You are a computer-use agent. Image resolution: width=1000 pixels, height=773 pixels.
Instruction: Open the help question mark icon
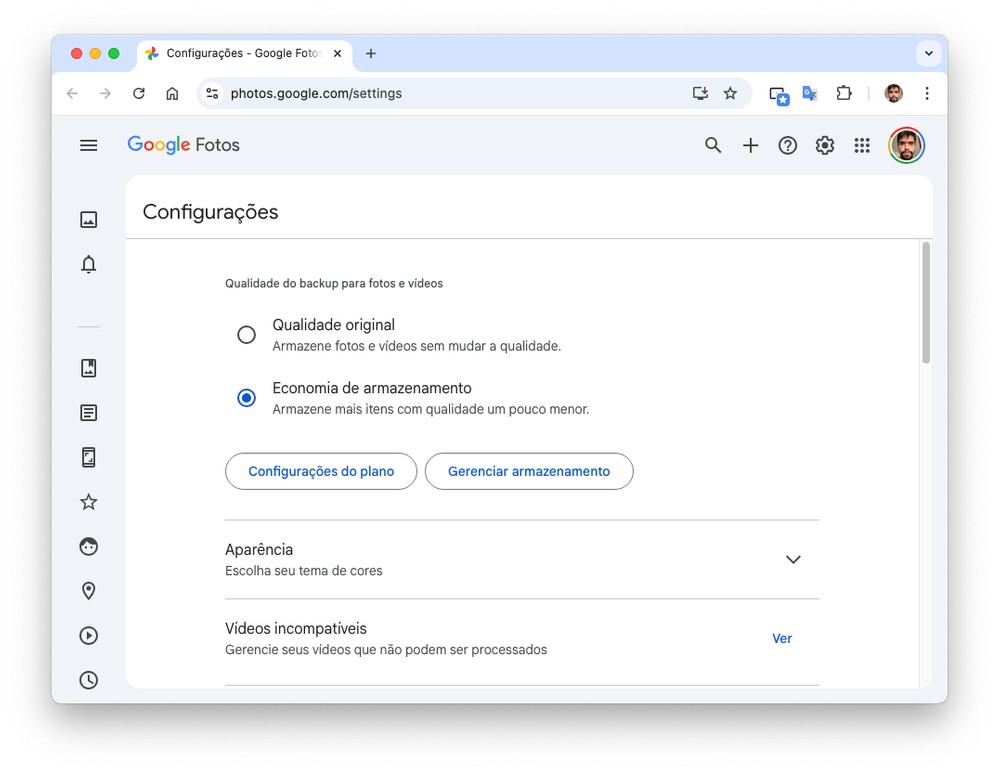pos(788,145)
